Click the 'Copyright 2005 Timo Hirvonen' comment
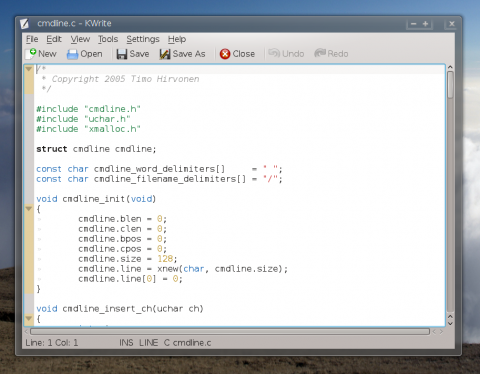This screenshot has width=480, height=374. click(x=125, y=79)
